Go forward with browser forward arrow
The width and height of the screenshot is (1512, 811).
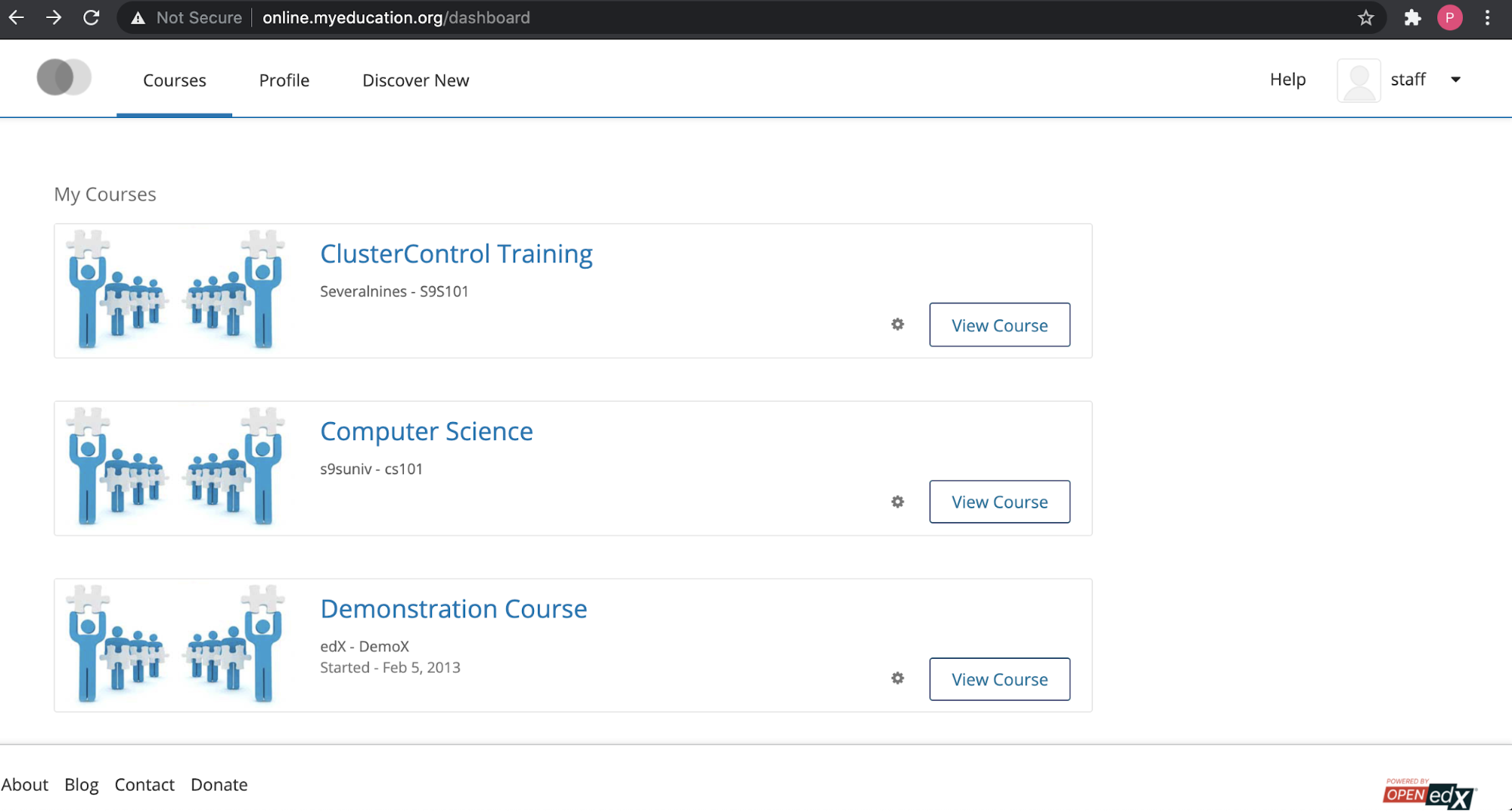click(x=54, y=17)
